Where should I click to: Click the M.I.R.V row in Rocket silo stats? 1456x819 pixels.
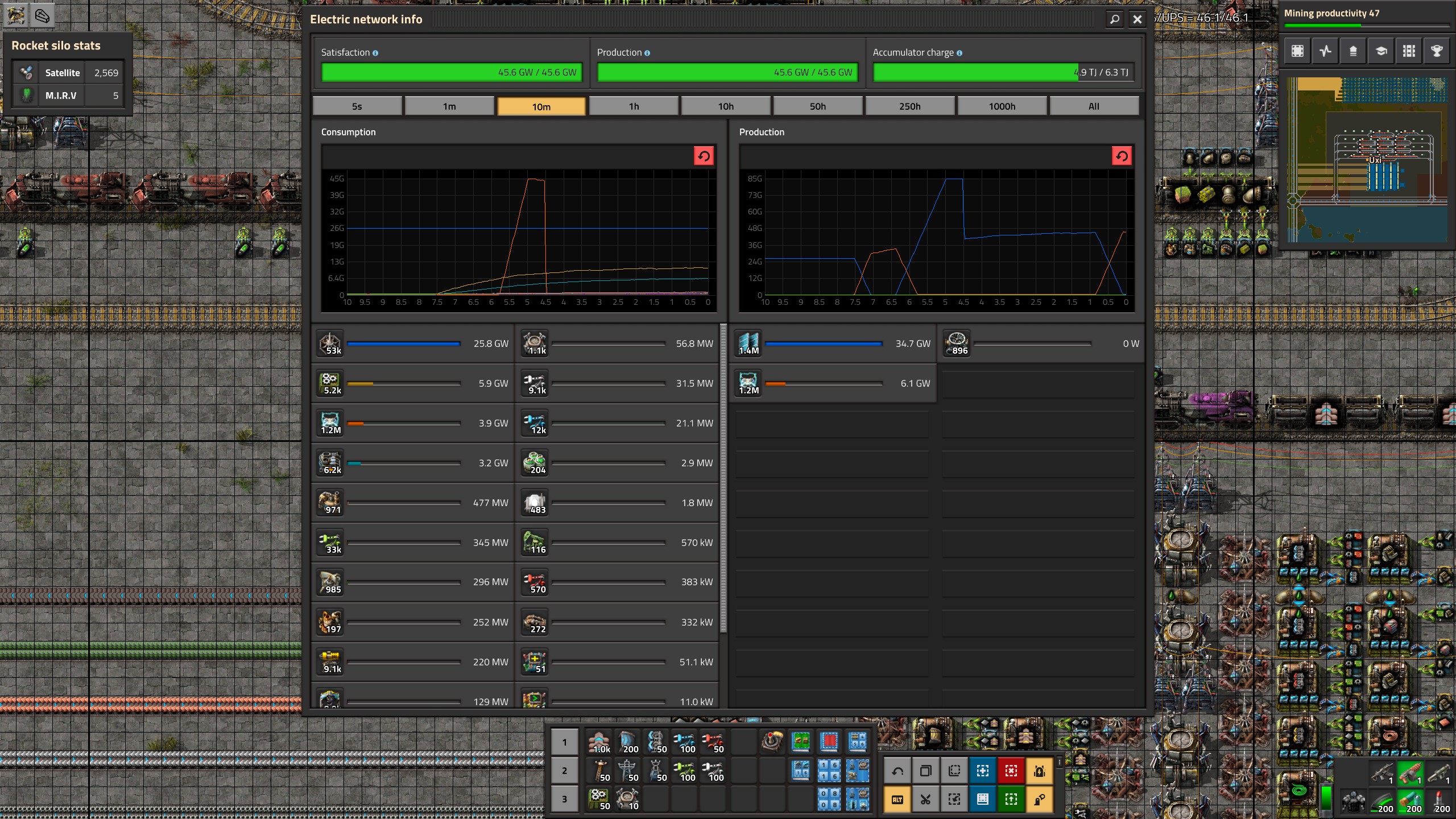pyautogui.click(x=68, y=96)
